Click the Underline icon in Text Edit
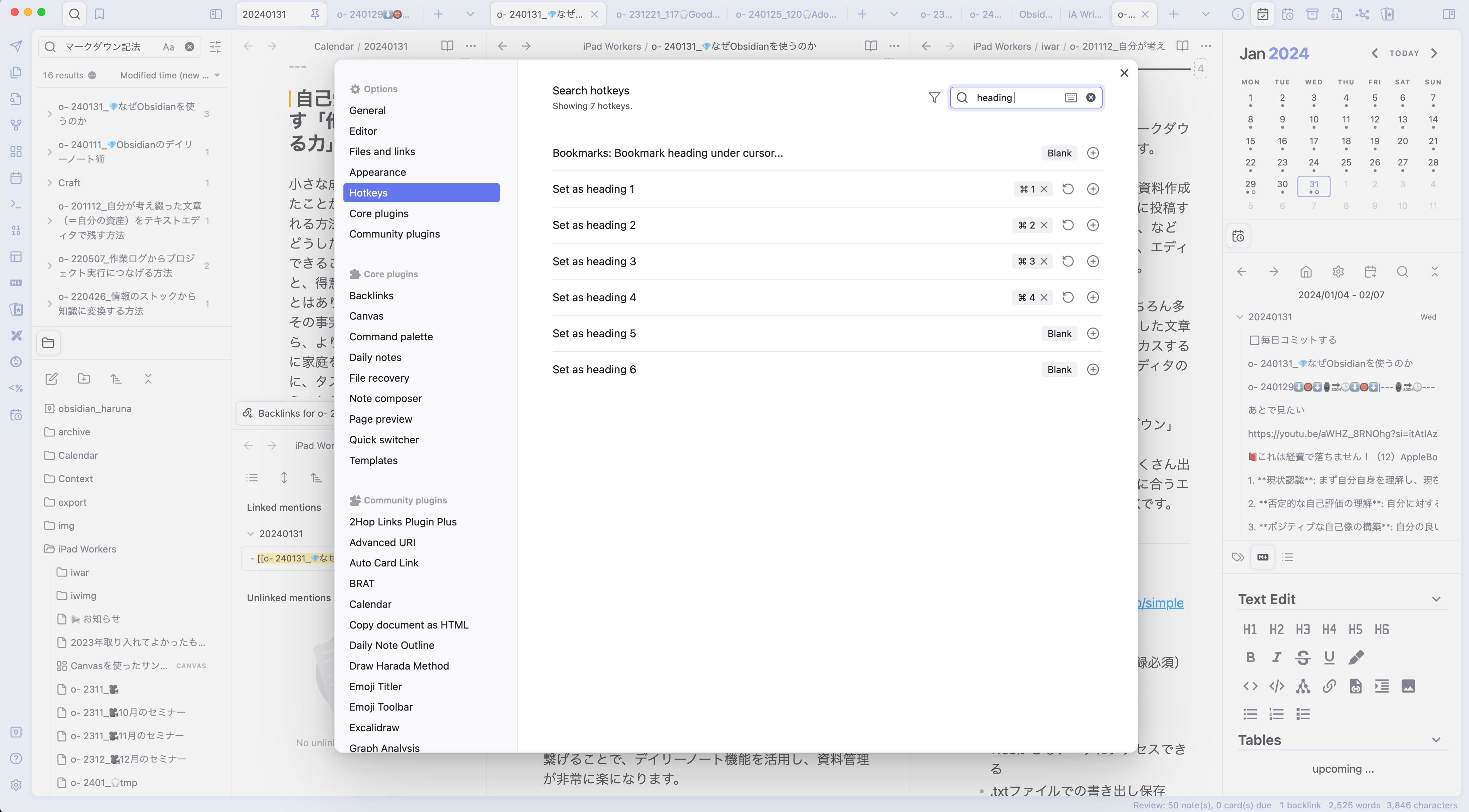This screenshot has width=1469, height=812. tap(1329, 658)
